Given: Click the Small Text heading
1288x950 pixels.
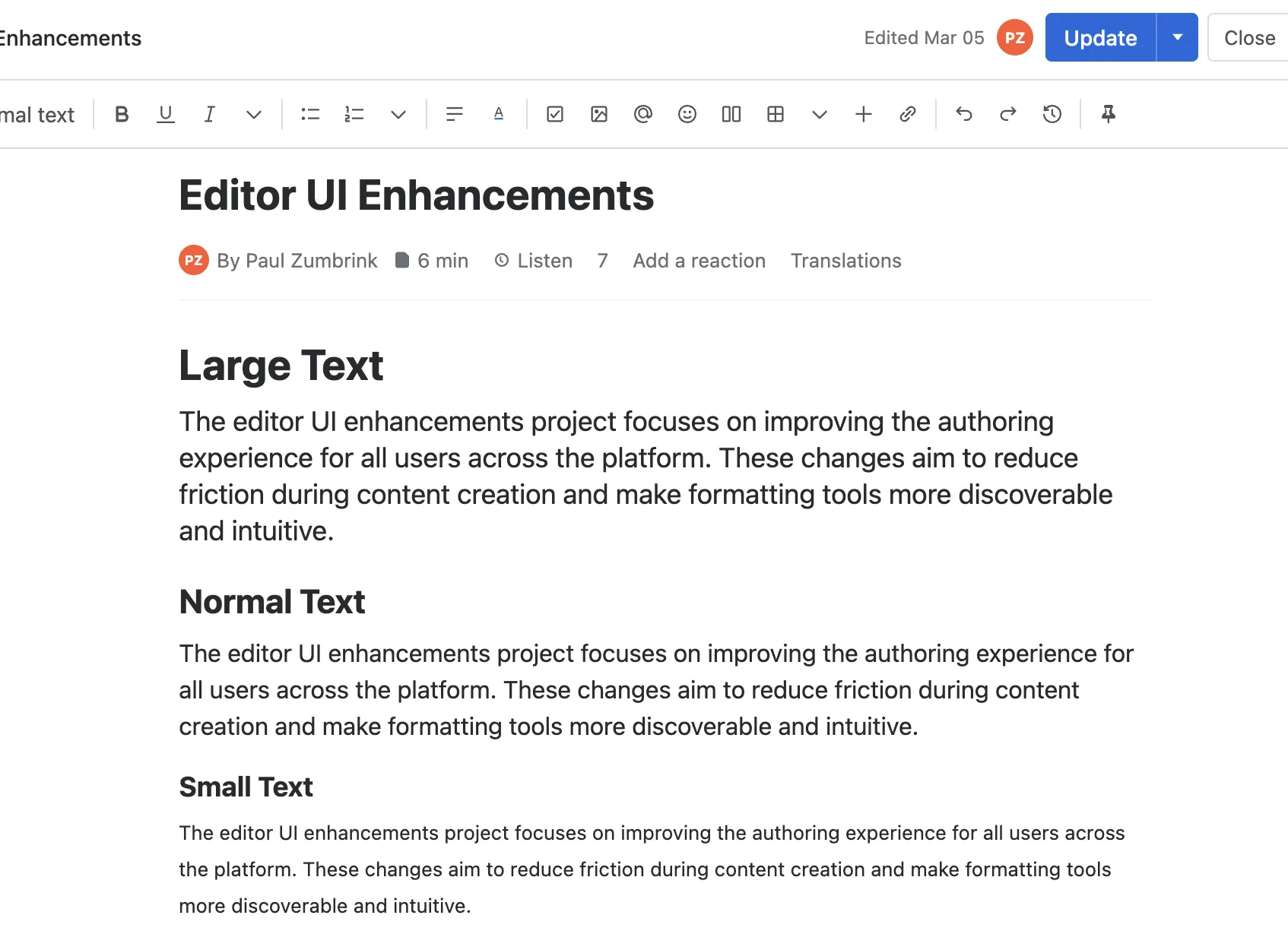Looking at the screenshot, I should 246,787.
